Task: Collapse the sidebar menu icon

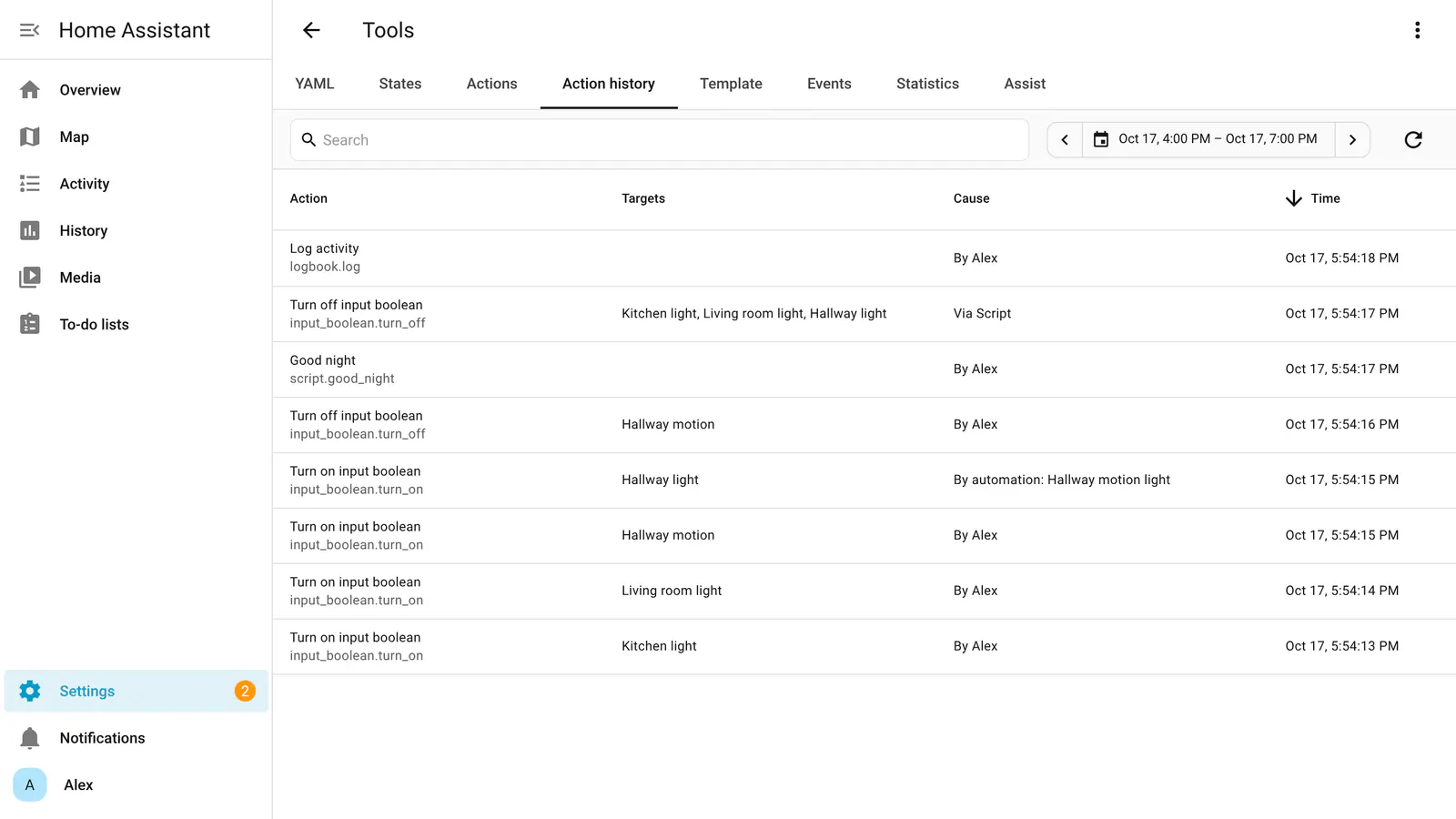Action: point(29,30)
